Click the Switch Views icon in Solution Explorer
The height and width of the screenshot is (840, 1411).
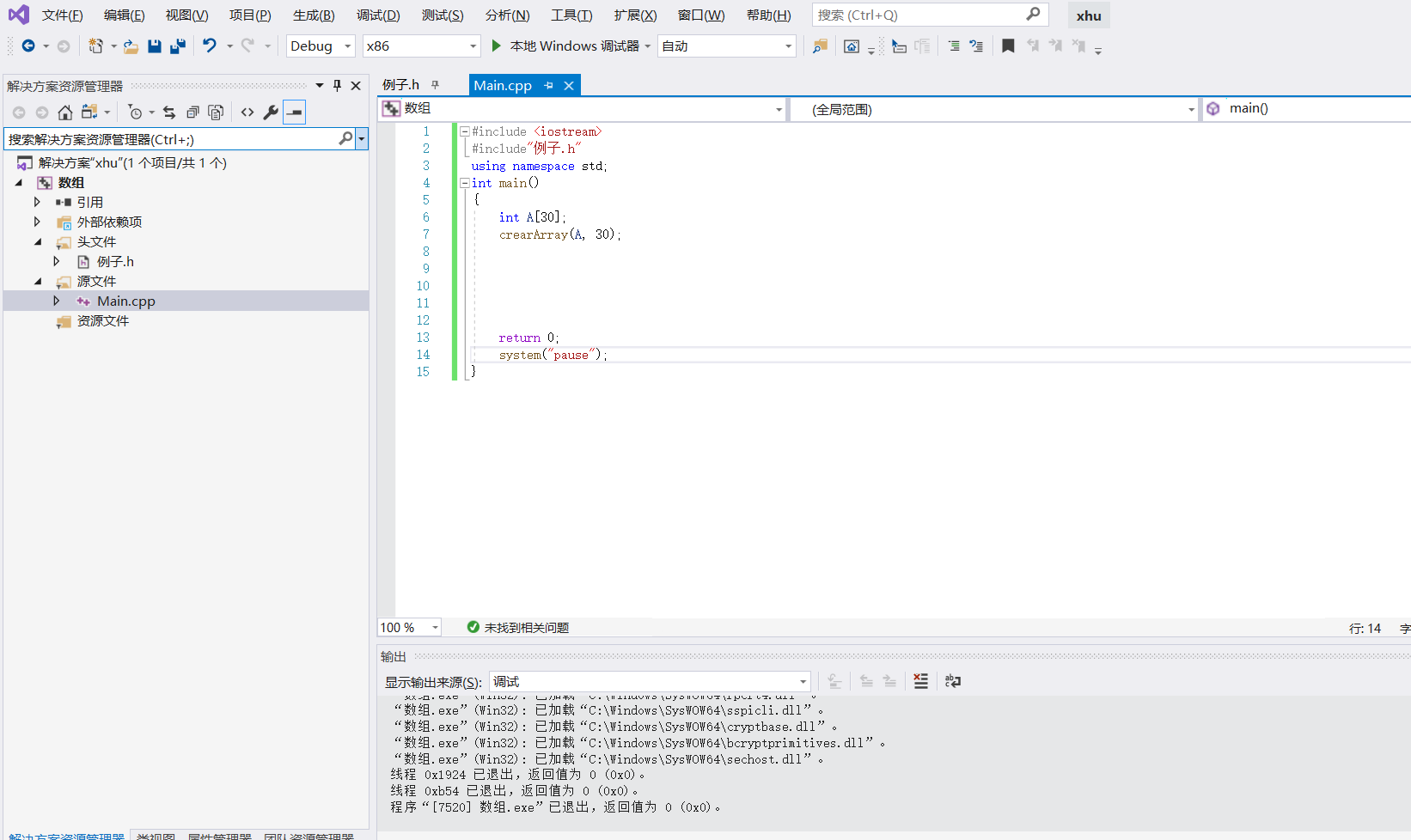[x=89, y=113]
